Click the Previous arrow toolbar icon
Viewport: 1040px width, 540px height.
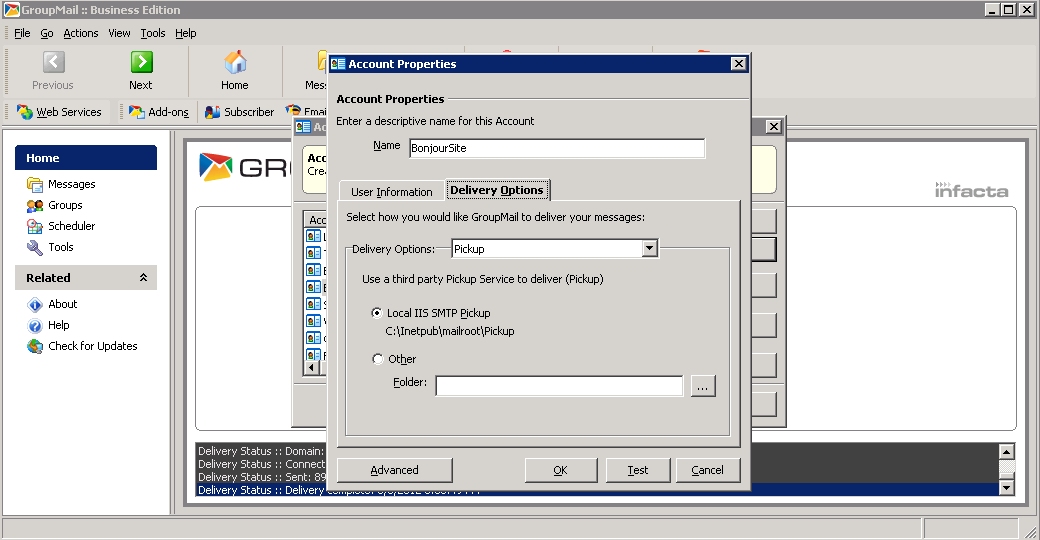[x=53, y=63]
